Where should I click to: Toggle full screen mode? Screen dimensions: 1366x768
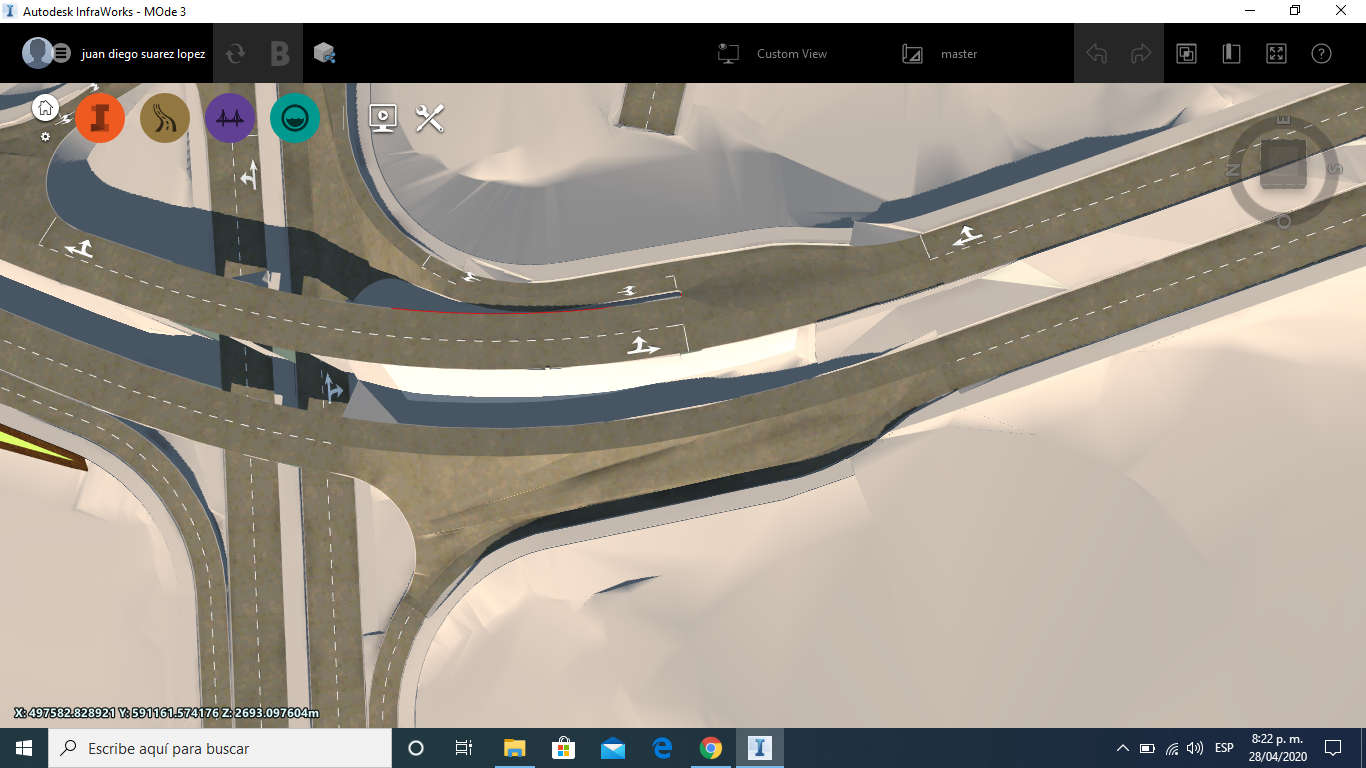tap(1277, 53)
